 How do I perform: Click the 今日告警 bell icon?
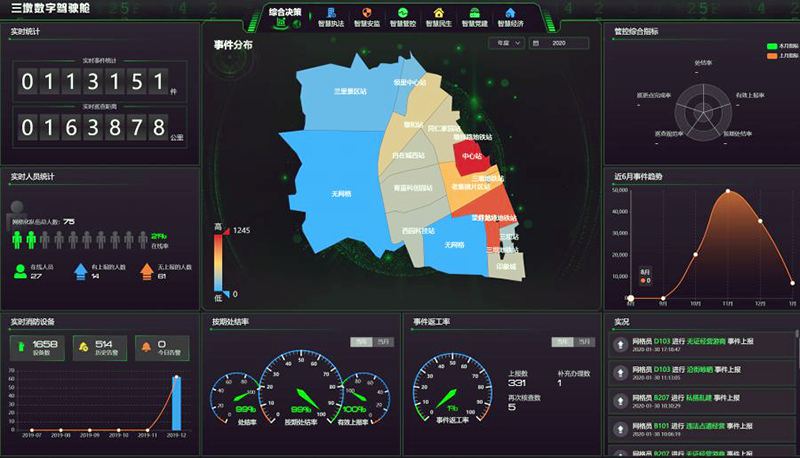point(146,347)
